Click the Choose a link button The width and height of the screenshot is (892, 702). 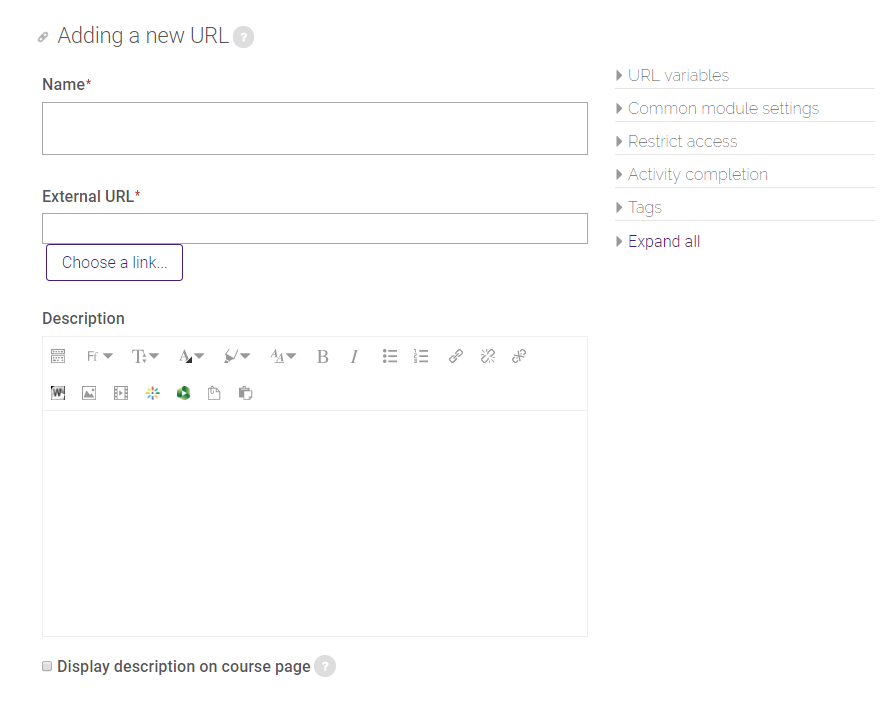(114, 262)
